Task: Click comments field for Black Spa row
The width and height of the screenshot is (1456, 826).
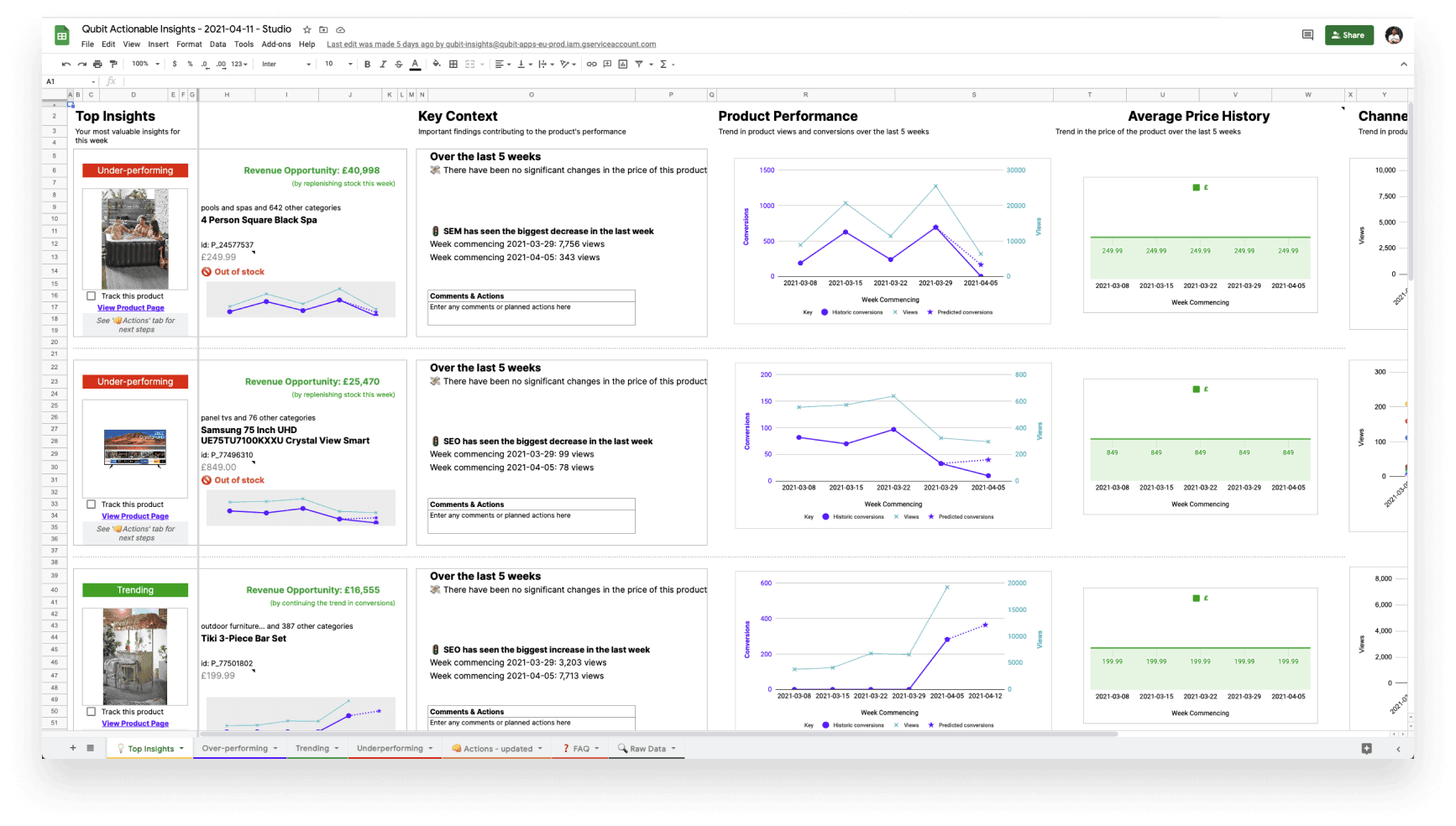Action: coord(532,312)
